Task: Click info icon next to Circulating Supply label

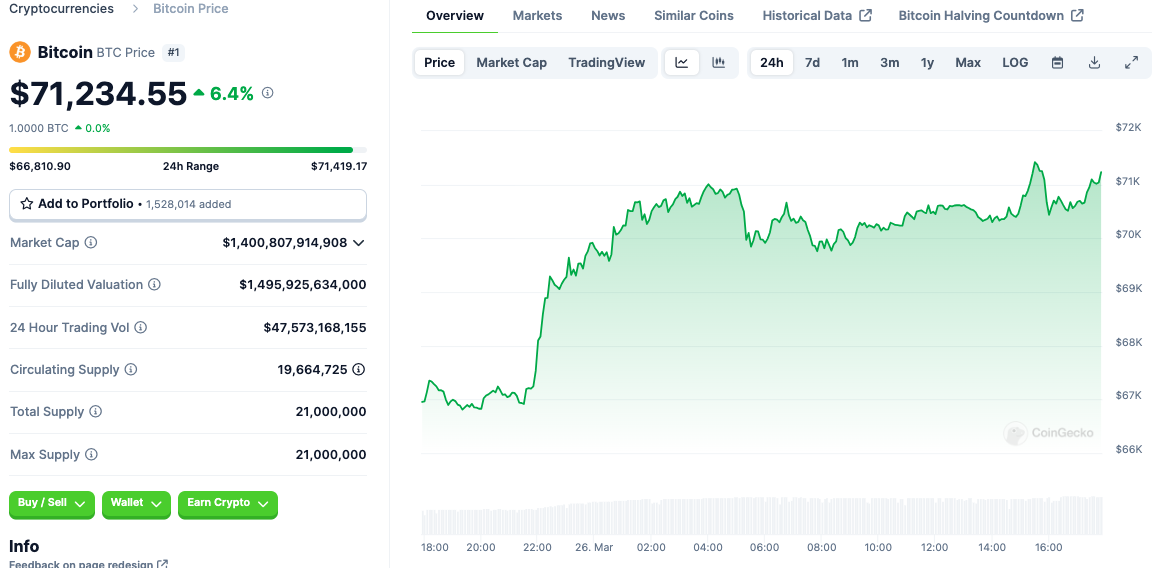Action: [x=131, y=370]
